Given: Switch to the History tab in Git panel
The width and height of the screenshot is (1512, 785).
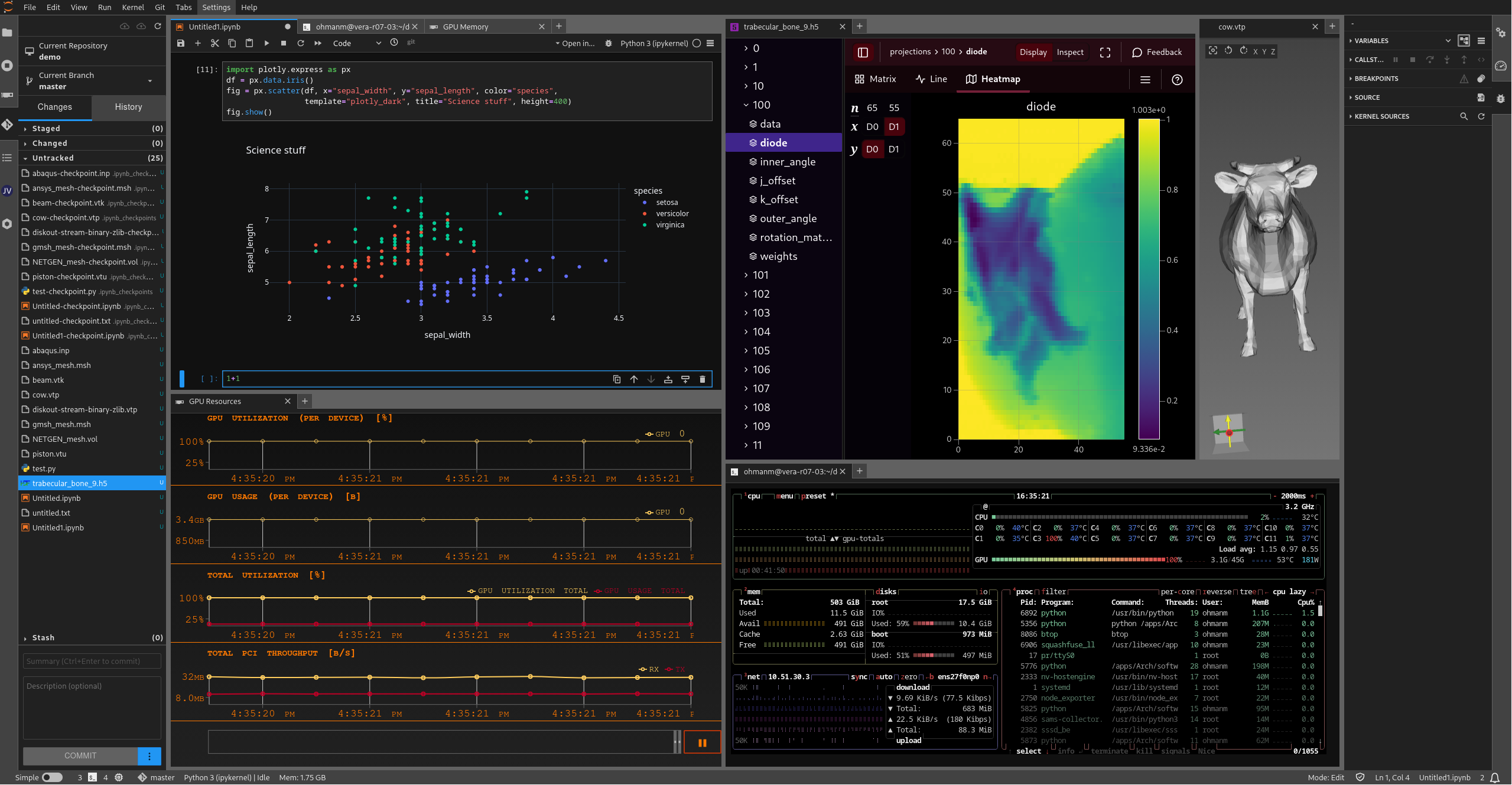Looking at the screenshot, I should 128,107.
